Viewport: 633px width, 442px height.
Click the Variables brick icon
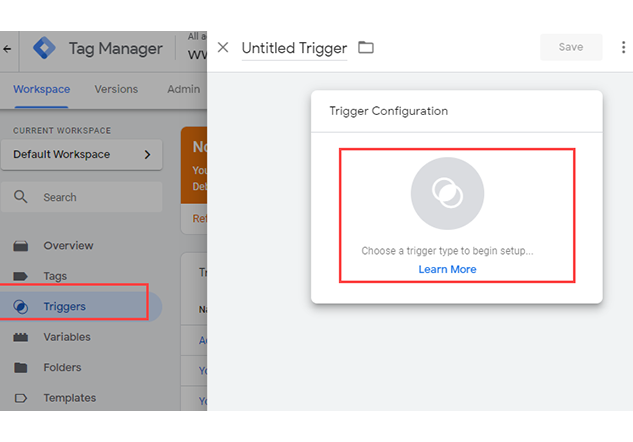point(21,337)
